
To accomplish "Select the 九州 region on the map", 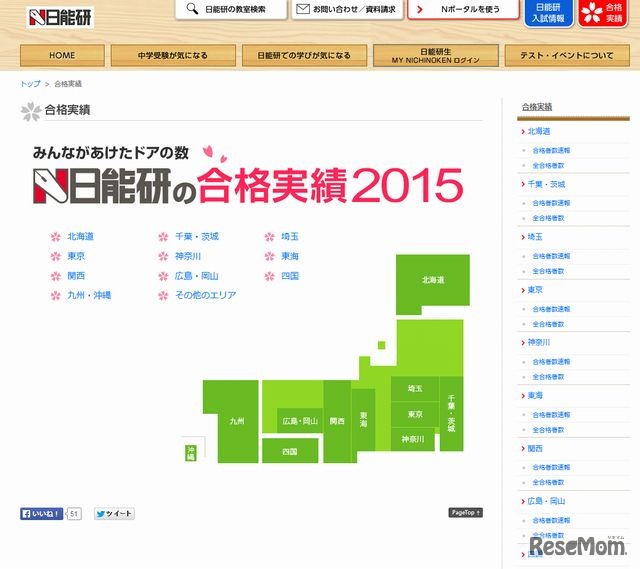I will tap(237, 421).
